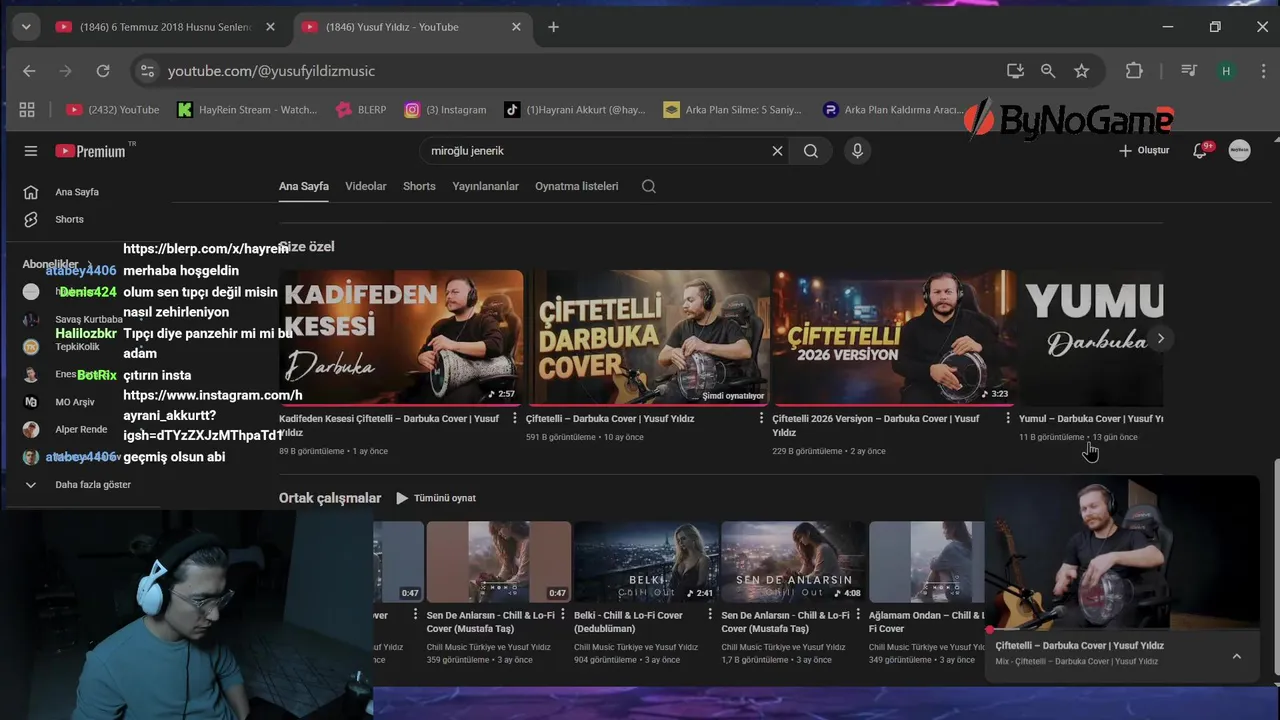Open media controls icon in Chrome toolbar

pos(1189,71)
